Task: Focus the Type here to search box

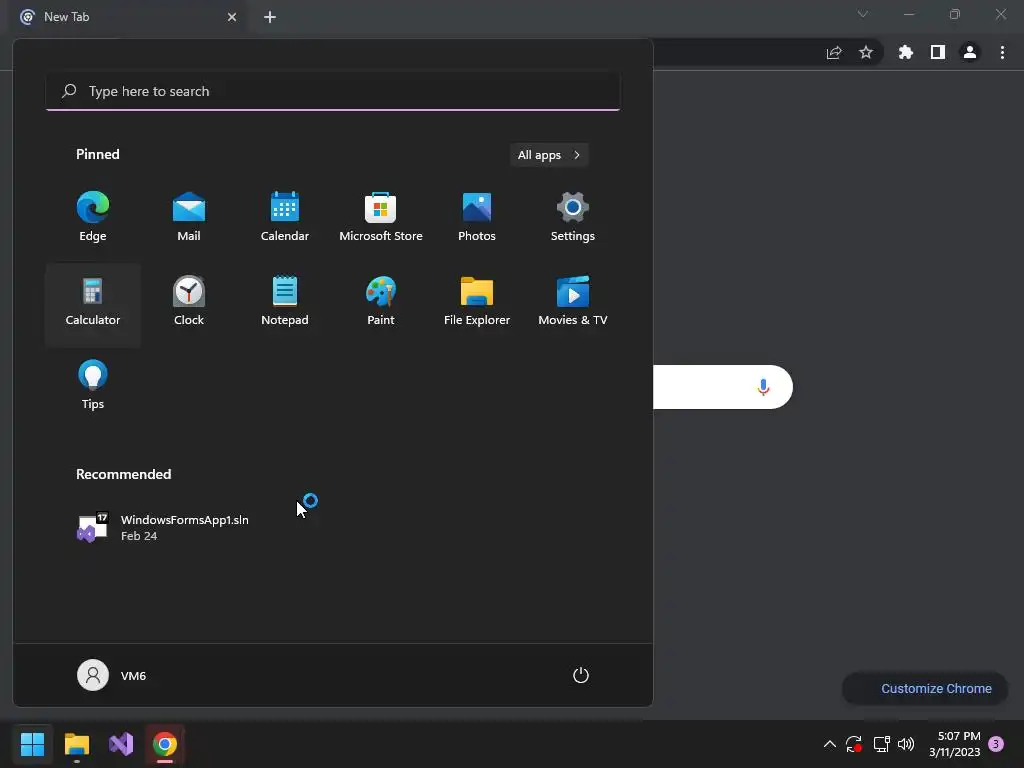Action: tap(333, 91)
